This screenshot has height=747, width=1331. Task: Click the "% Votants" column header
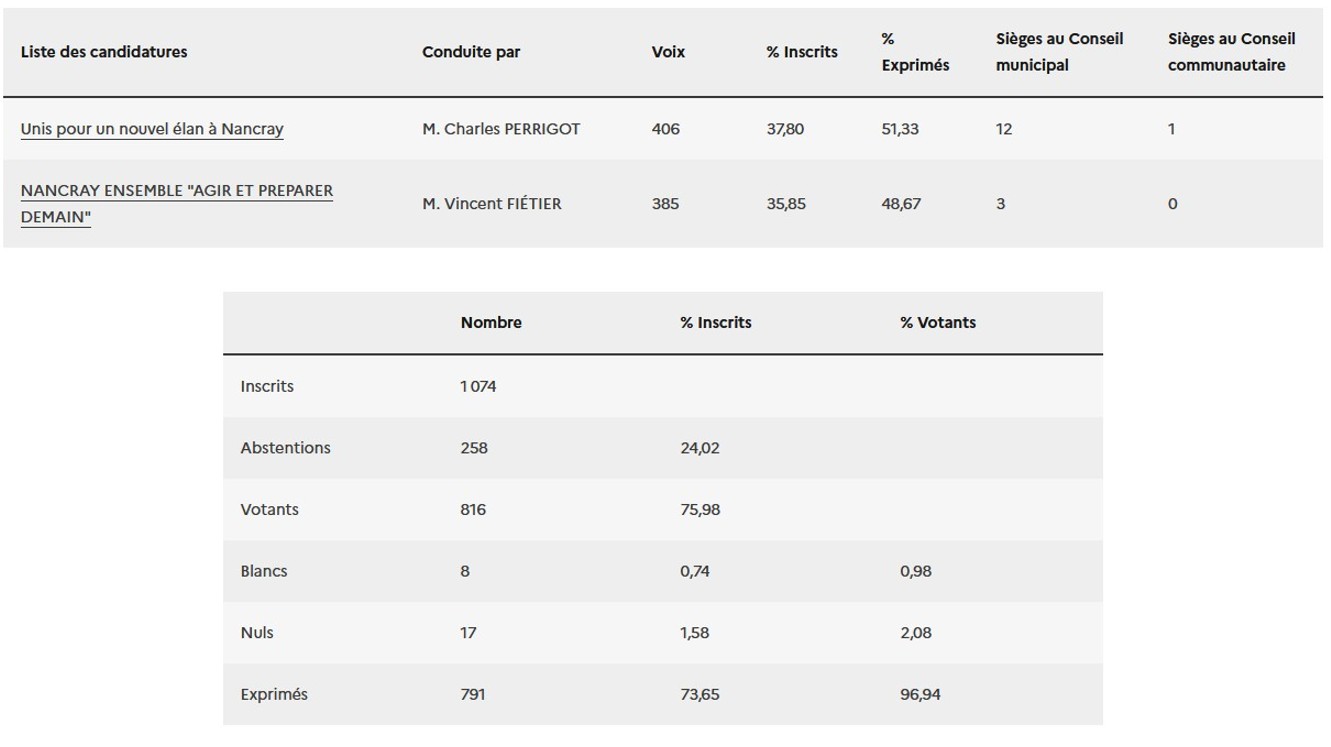[938, 323]
